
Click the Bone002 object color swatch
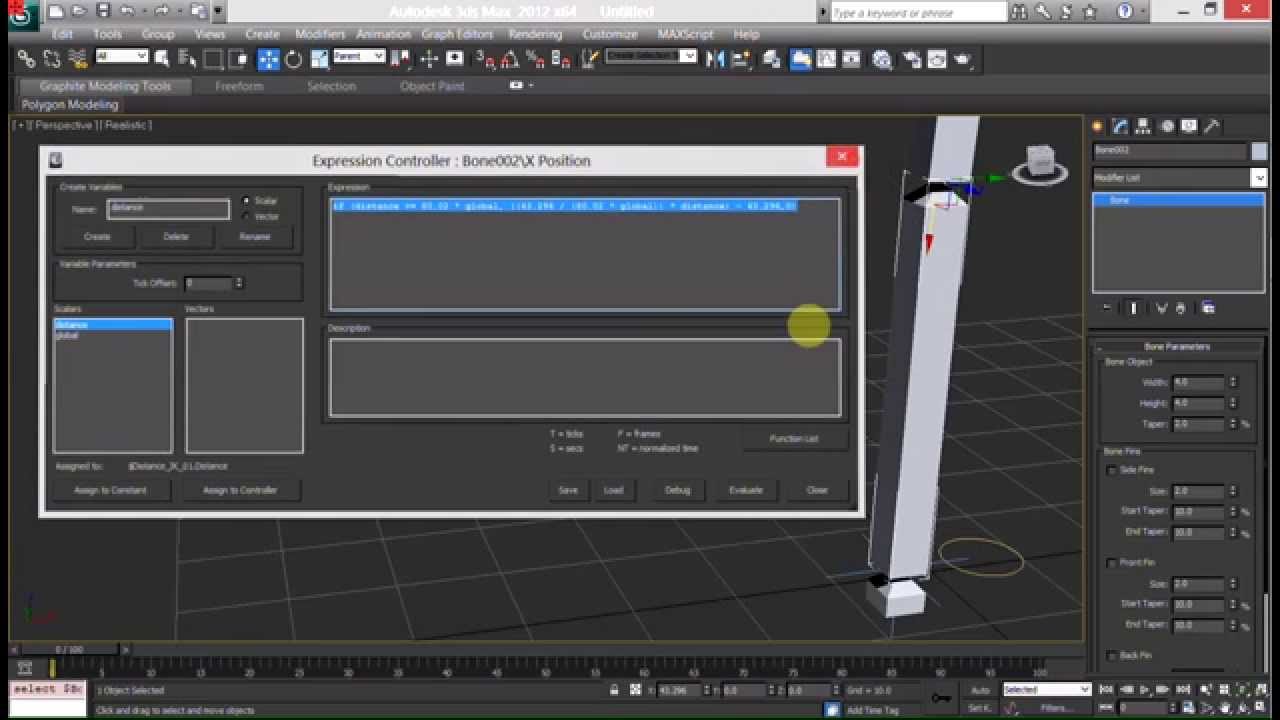pos(1259,151)
